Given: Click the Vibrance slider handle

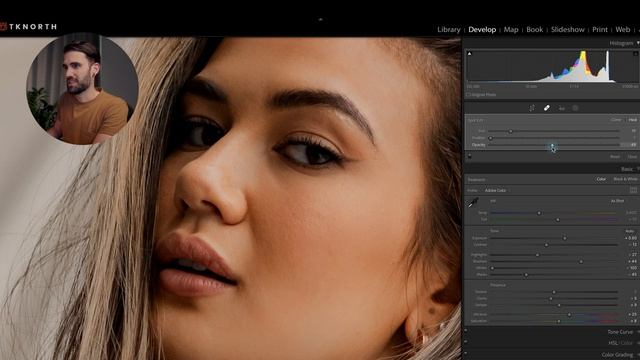Looking at the screenshot, I should (x=570, y=315).
